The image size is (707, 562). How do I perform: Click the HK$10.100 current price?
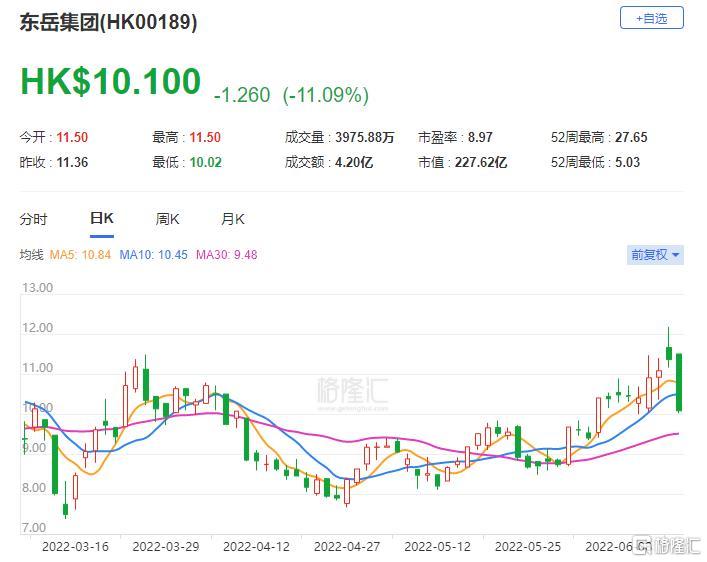coord(110,82)
